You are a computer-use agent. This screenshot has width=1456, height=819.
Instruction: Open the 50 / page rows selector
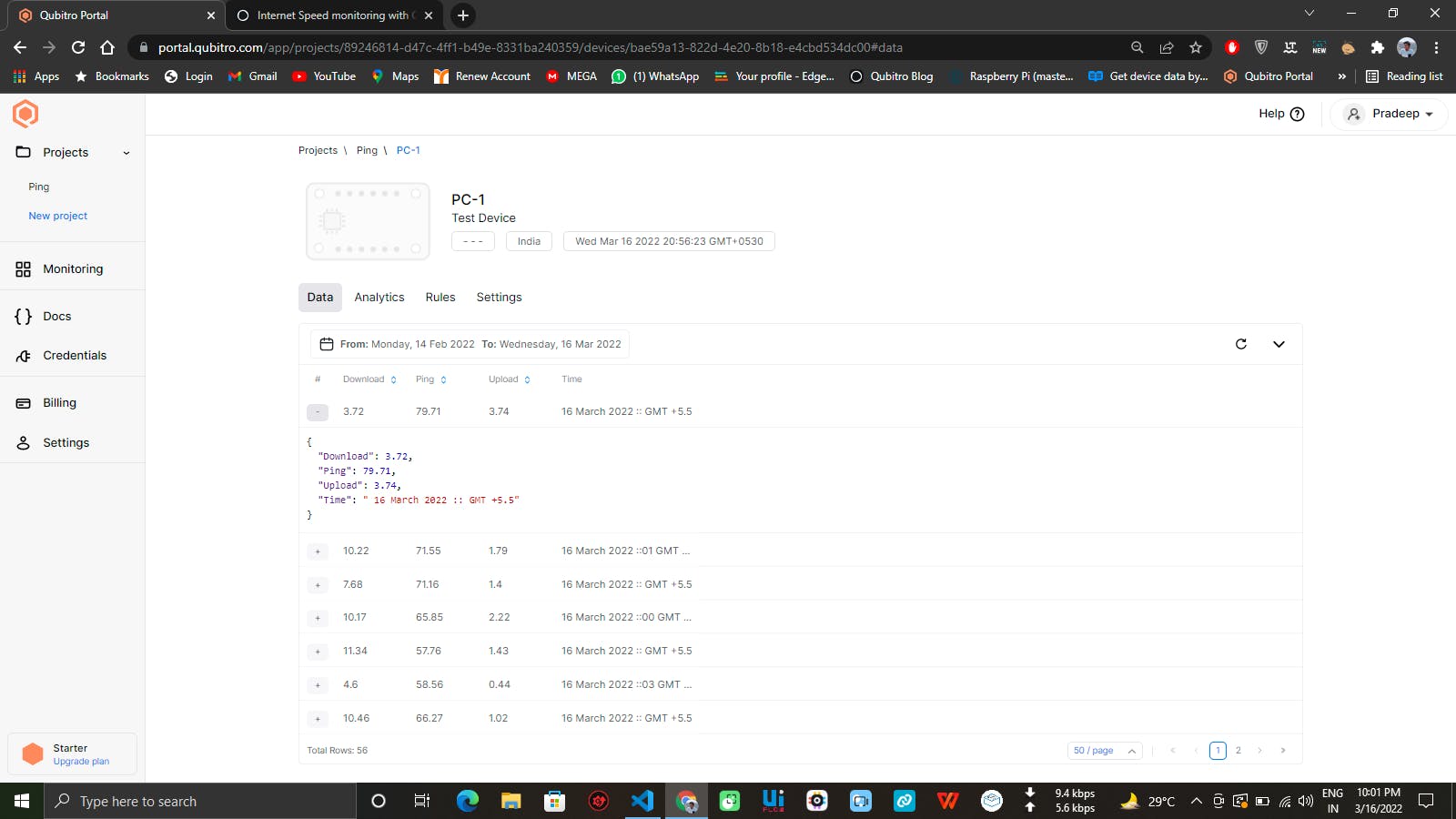tap(1105, 751)
